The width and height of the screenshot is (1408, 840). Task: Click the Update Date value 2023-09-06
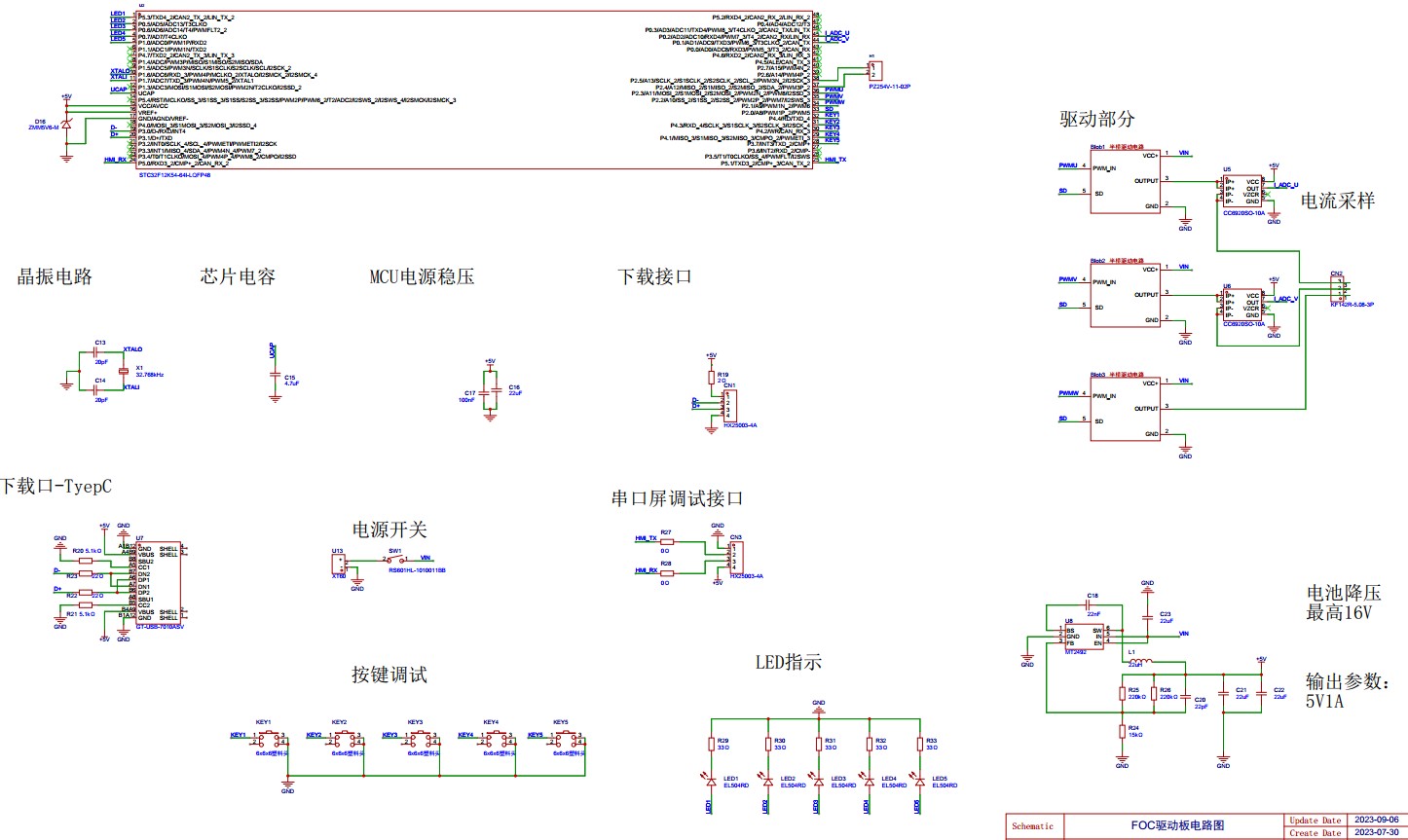(x=1378, y=821)
